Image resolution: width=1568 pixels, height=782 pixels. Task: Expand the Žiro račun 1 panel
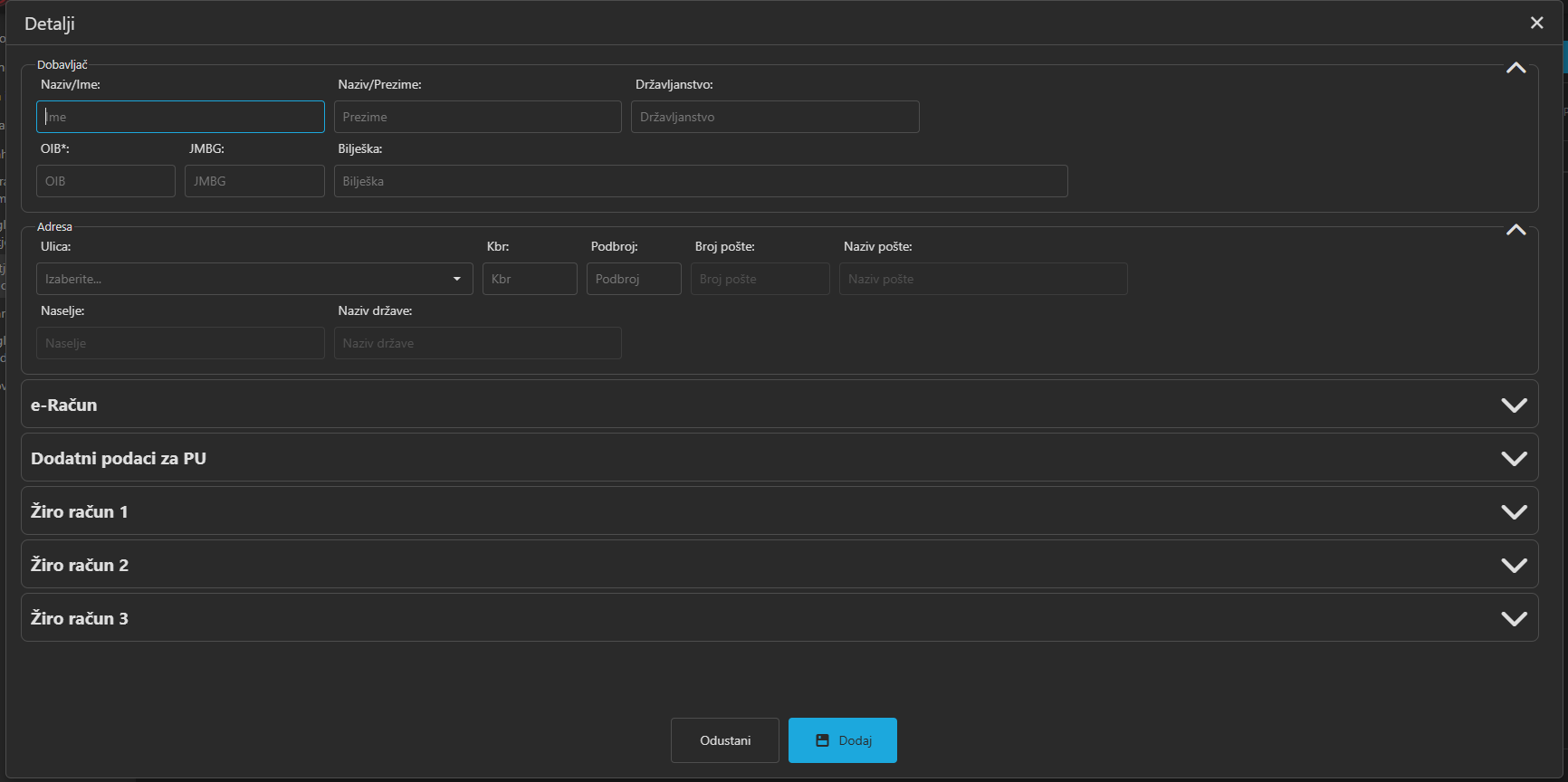(1514, 511)
